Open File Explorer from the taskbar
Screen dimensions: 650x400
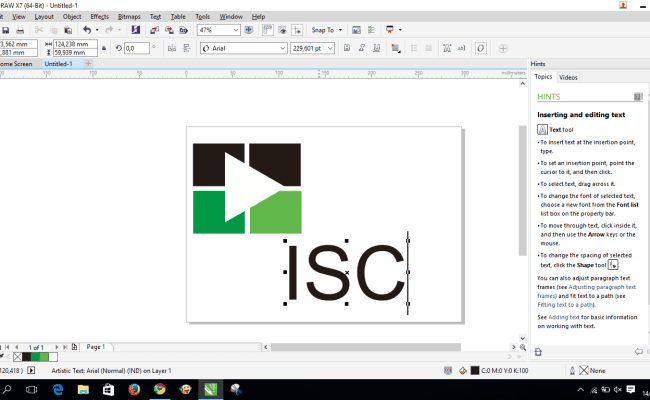[x=83, y=389]
